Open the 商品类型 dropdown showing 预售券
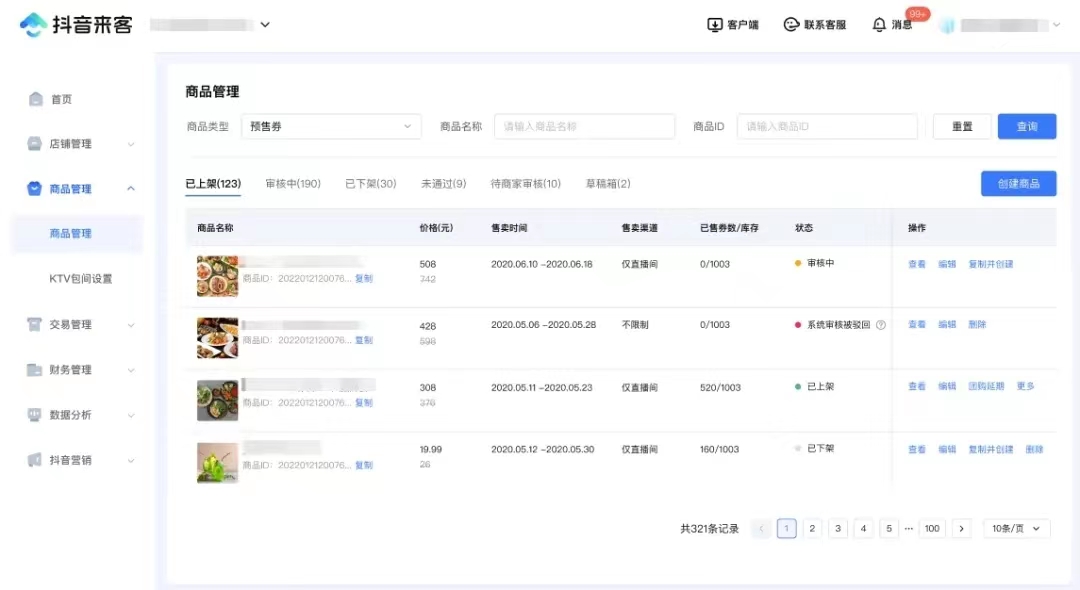This screenshot has height=590, width=1080. [x=330, y=126]
